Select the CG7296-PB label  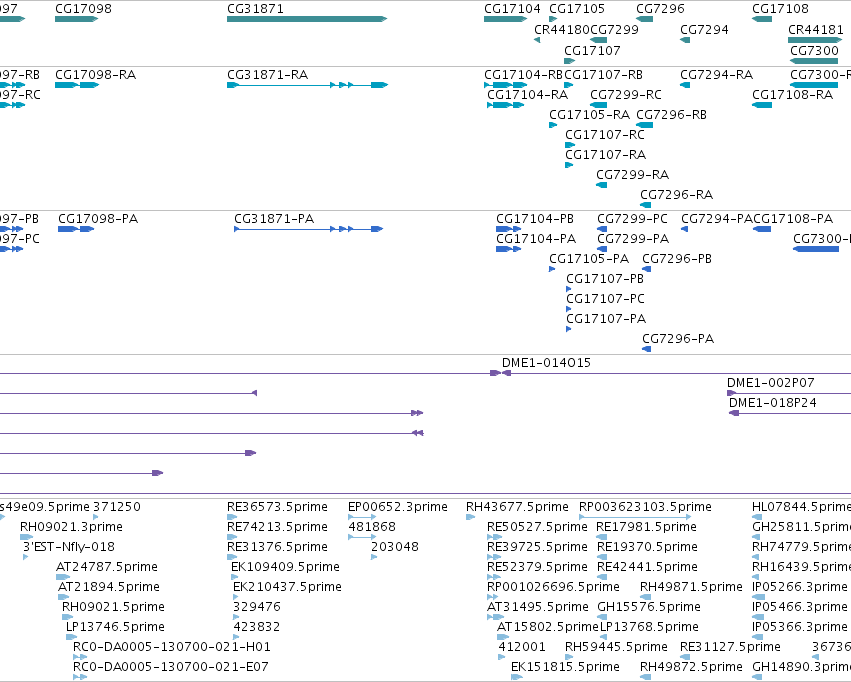click(x=677, y=259)
